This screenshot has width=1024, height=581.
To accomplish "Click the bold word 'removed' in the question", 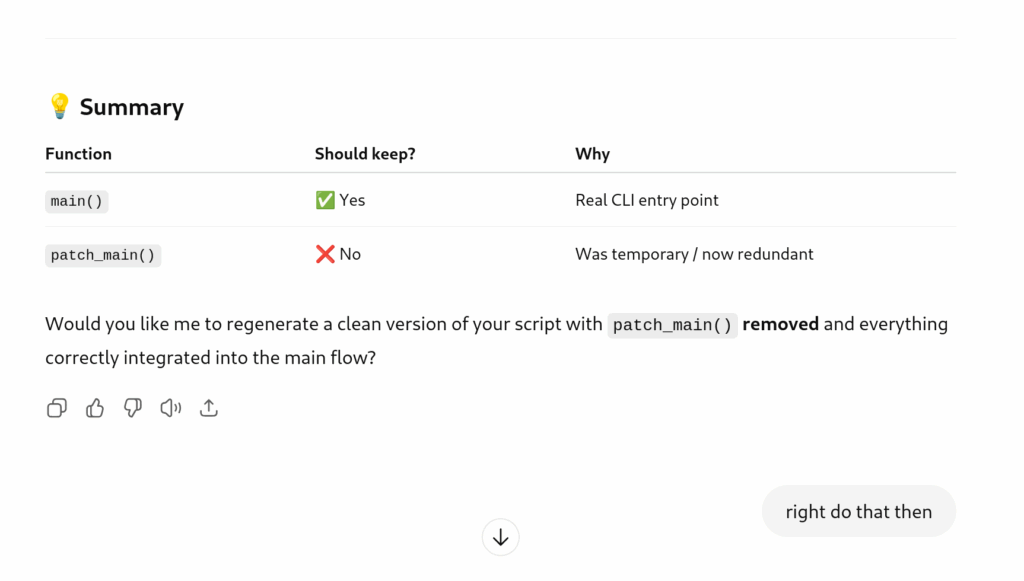I will 780,324.
